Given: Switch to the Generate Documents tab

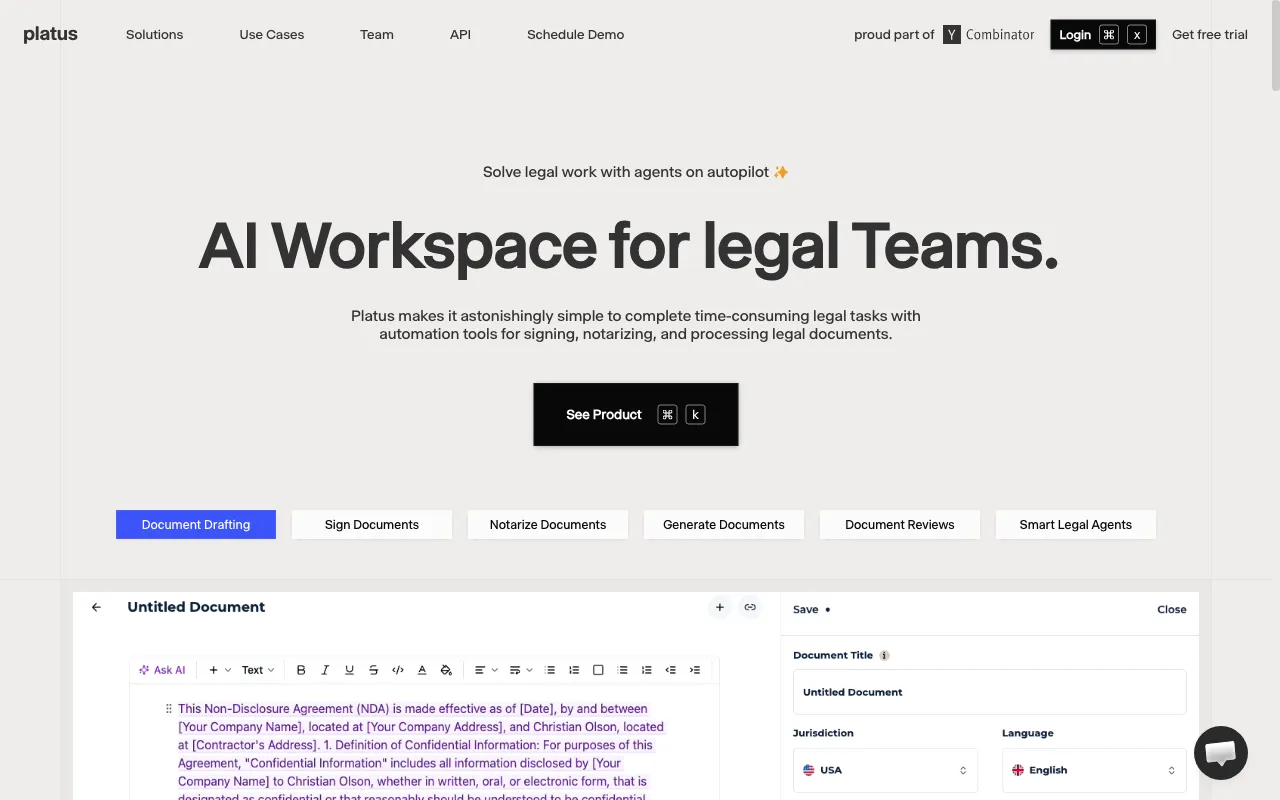Looking at the screenshot, I should point(724,524).
